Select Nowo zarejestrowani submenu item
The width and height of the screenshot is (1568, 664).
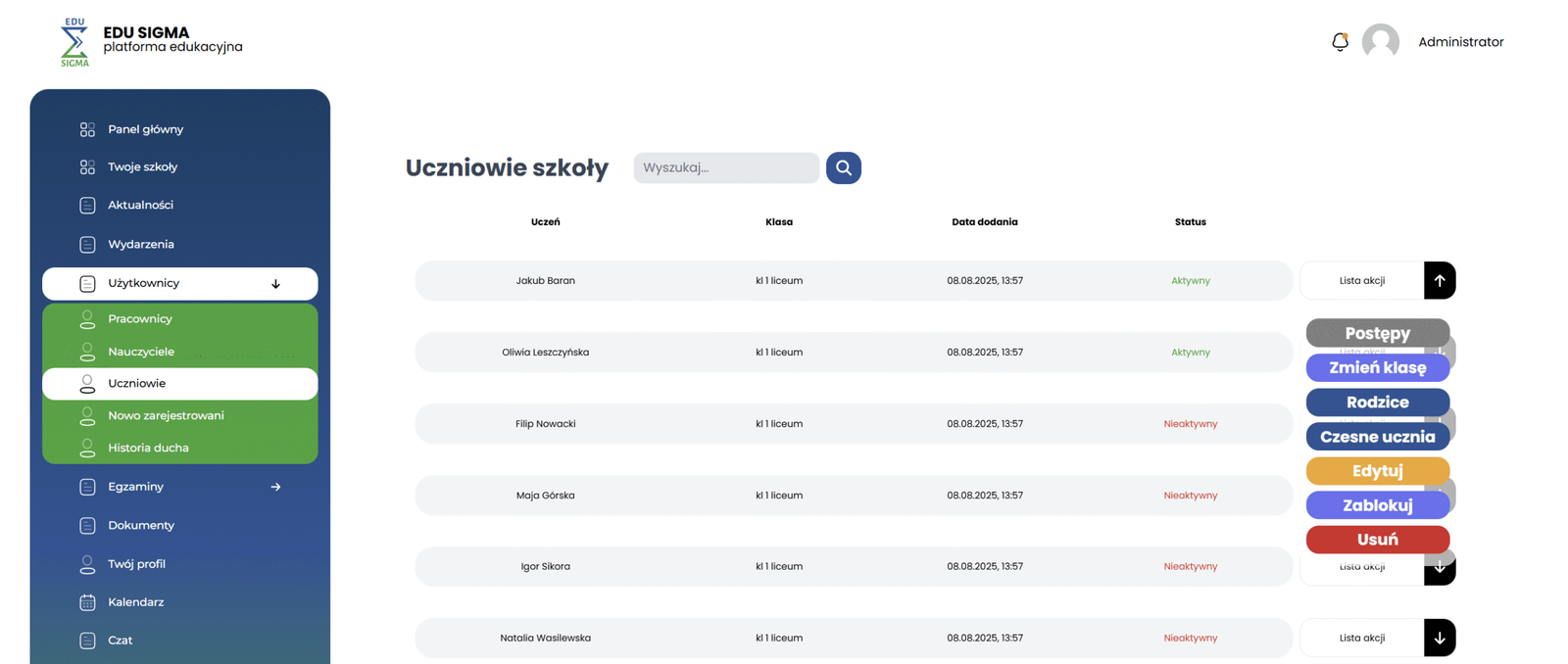click(166, 415)
